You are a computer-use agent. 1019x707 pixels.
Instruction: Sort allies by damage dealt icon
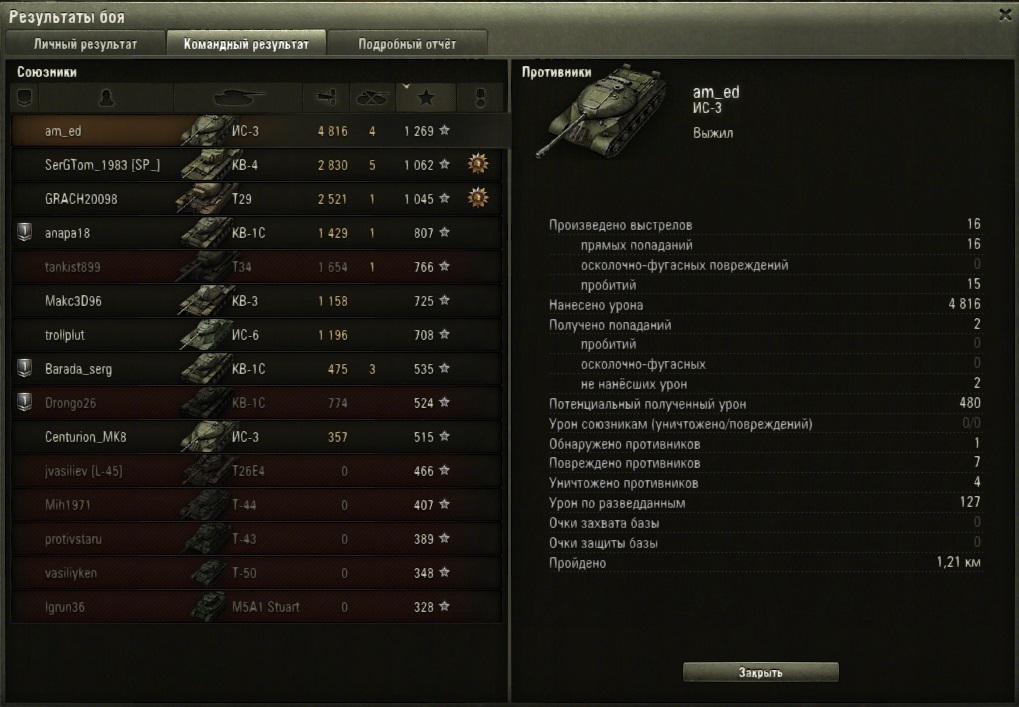point(326,98)
